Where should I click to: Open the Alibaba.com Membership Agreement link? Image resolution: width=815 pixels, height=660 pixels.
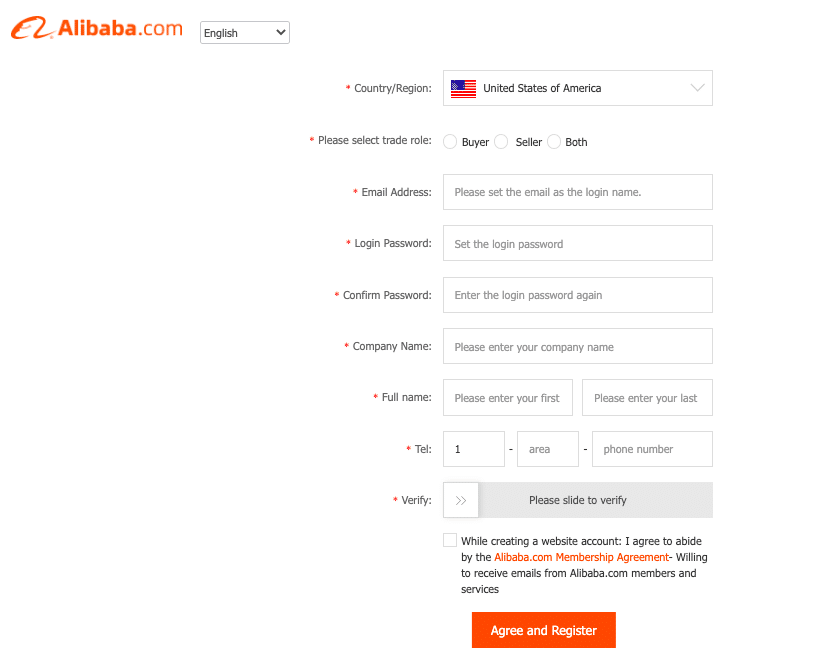tap(581, 557)
